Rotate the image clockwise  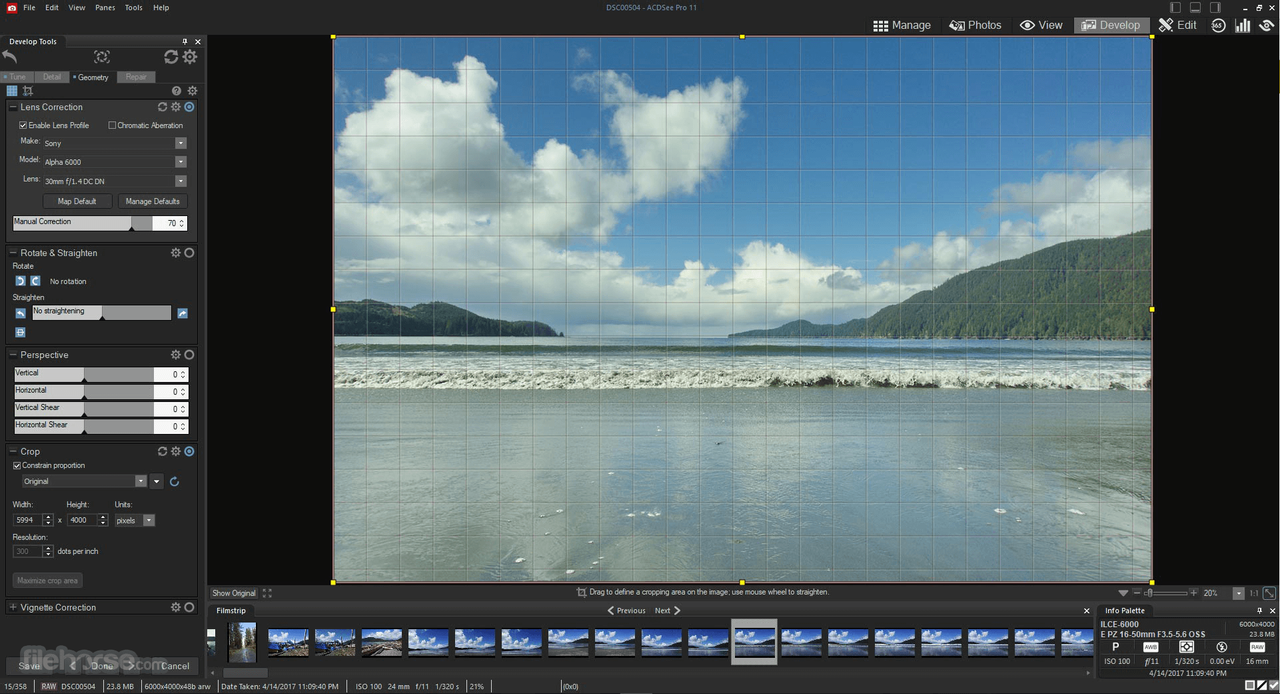(34, 281)
